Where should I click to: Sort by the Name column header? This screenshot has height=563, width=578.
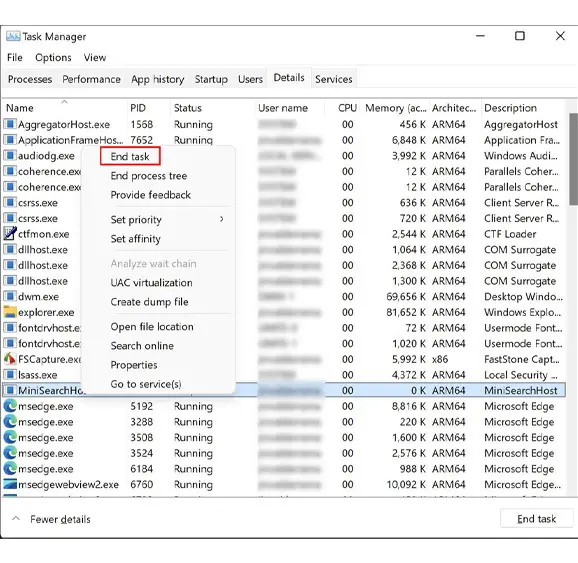coord(65,108)
